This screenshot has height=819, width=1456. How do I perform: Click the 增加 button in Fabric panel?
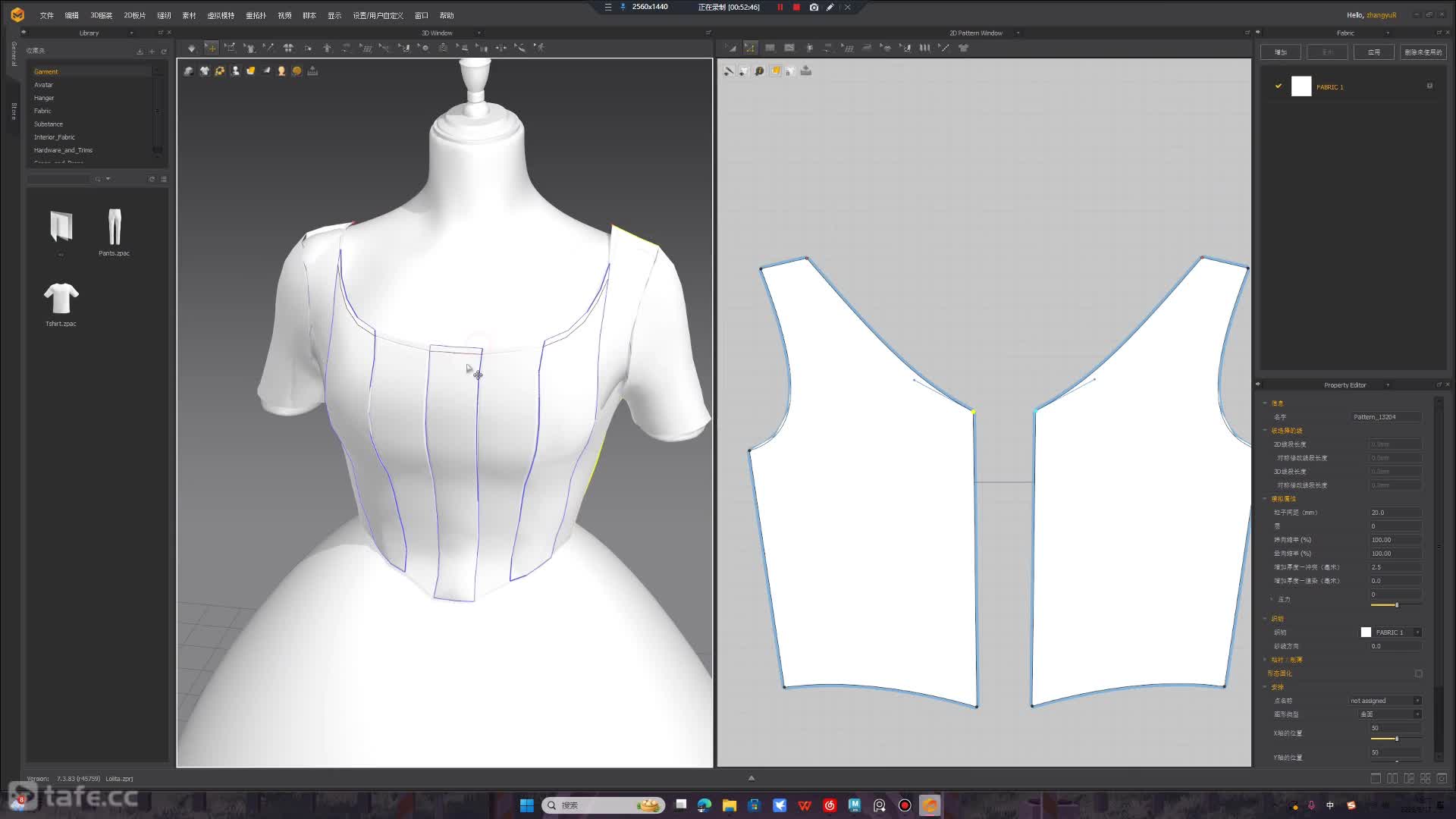tap(1281, 52)
